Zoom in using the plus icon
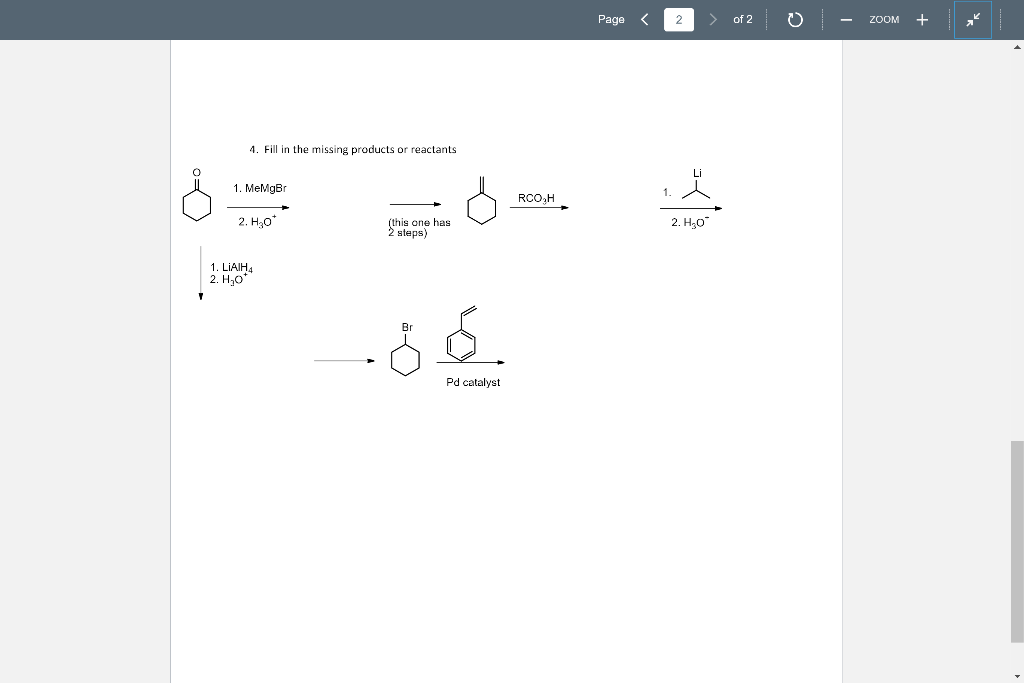 (922, 19)
